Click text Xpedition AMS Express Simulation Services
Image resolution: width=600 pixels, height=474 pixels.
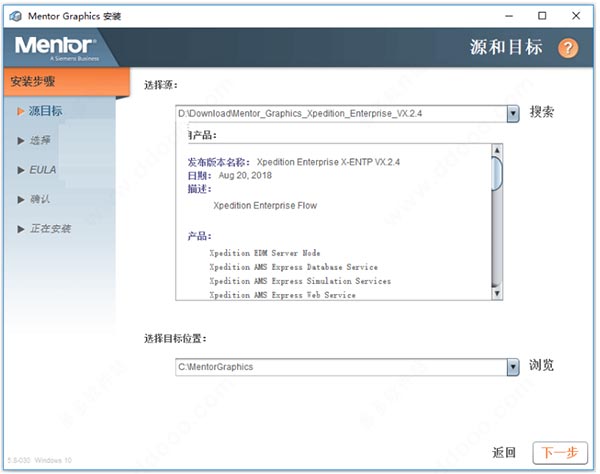(x=300, y=281)
